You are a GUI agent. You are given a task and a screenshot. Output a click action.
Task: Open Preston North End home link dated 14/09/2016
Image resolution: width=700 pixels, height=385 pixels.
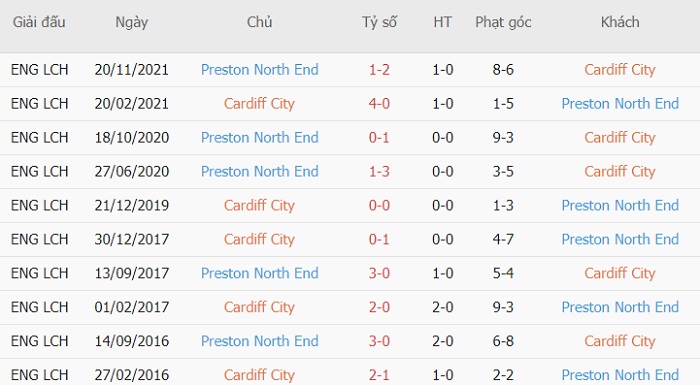coord(259,341)
